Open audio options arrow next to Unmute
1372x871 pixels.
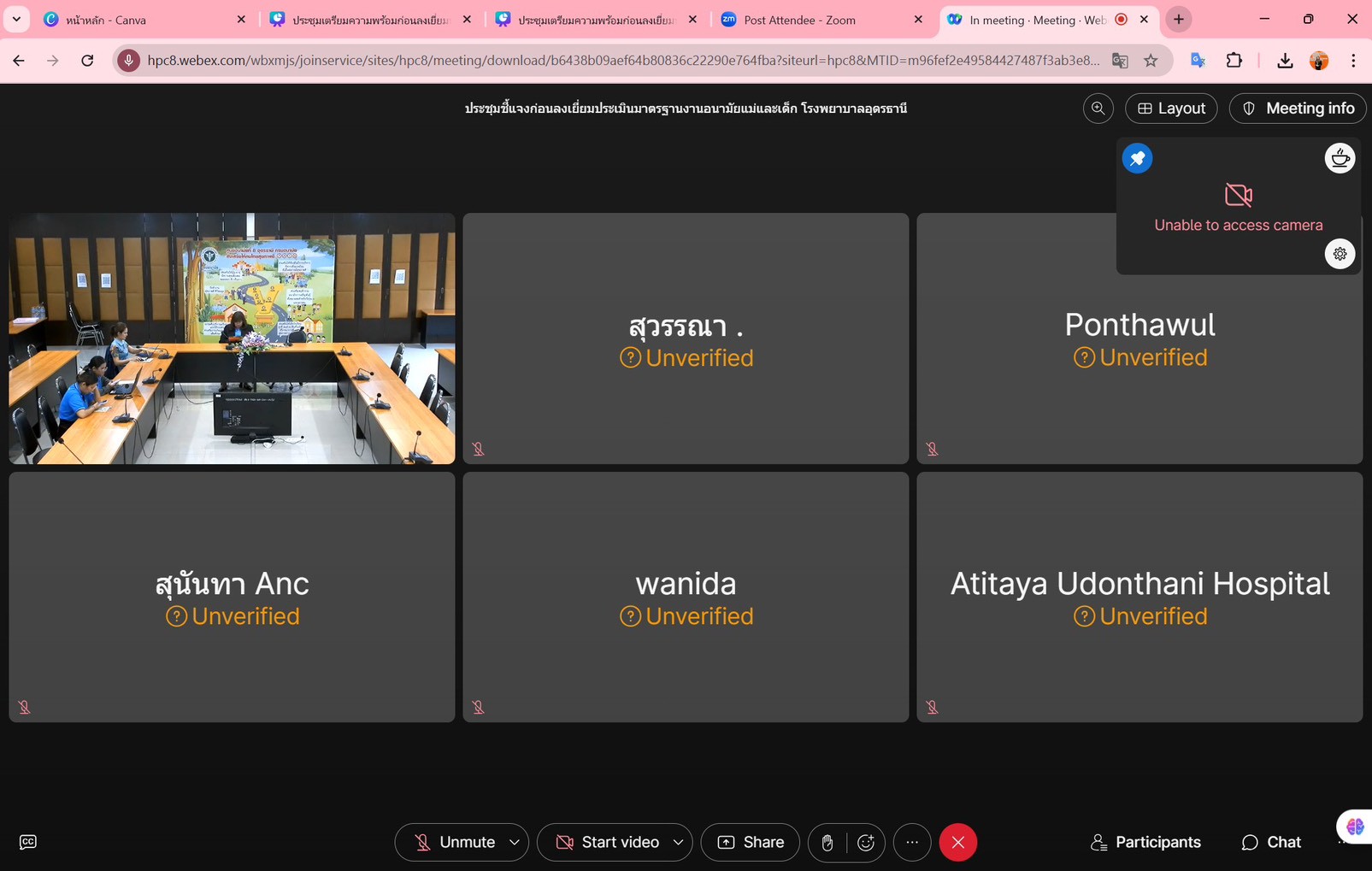click(x=515, y=842)
